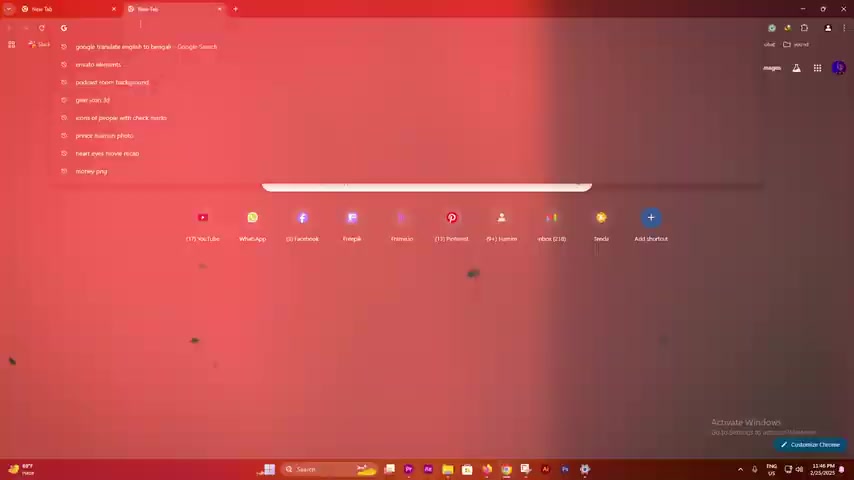Open the WhatsApp shortcut

253,226
